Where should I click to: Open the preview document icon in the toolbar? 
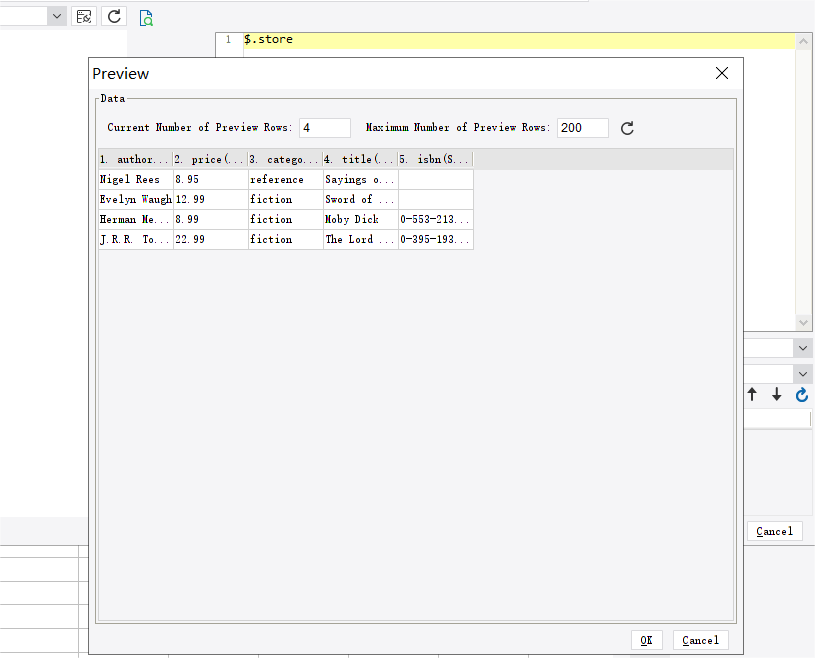pyautogui.click(x=146, y=17)
